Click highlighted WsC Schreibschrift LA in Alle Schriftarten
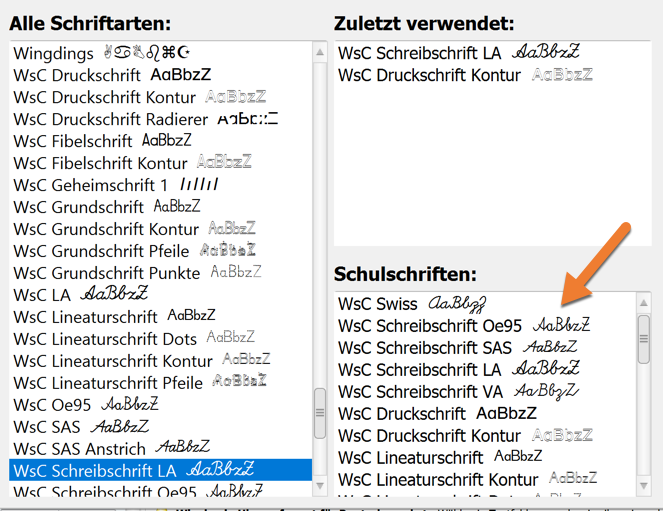The width and height of the screenshot is (663, 511). (x=95, y=471)
